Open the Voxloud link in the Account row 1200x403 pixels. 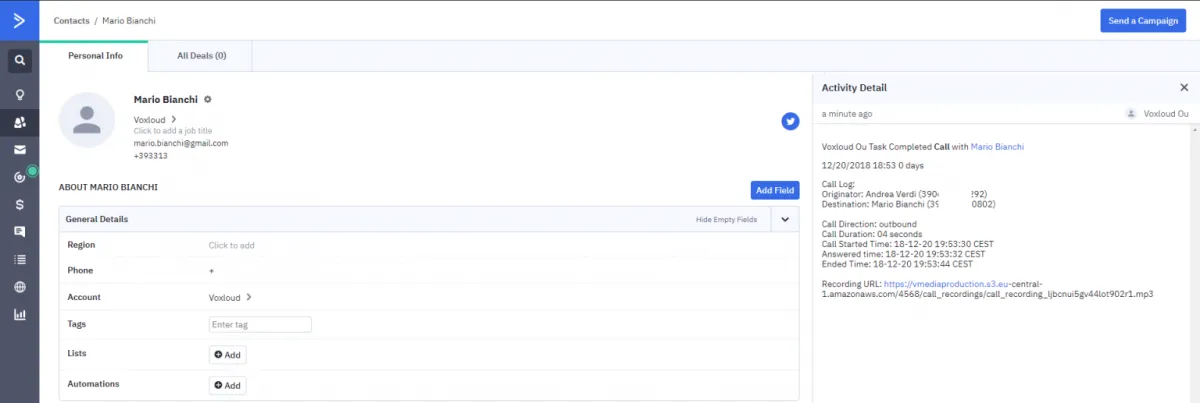(x=230, y=297)
